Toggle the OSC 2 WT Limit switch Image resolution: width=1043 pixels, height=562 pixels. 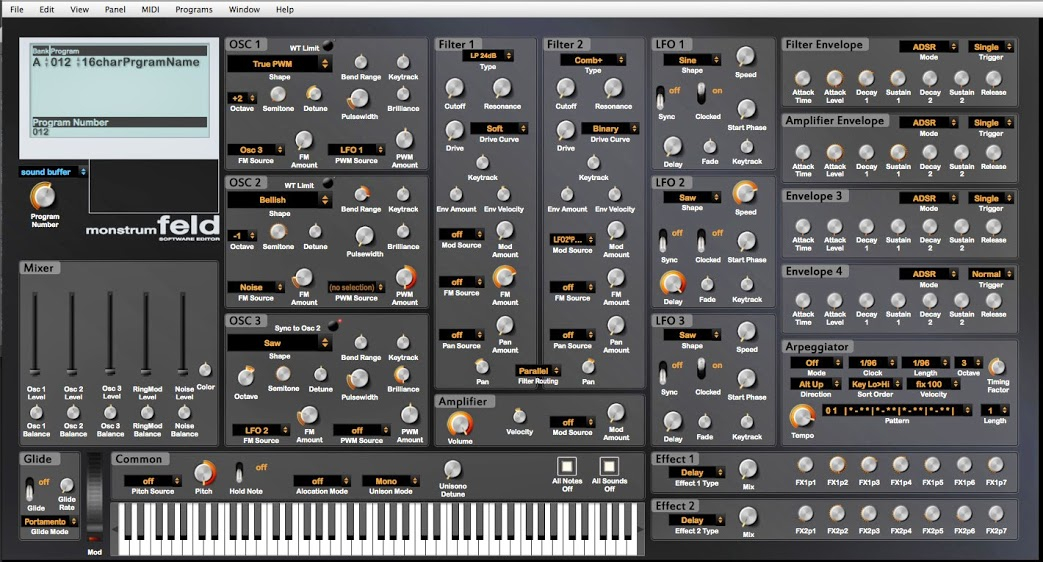(x=327, y=183)
